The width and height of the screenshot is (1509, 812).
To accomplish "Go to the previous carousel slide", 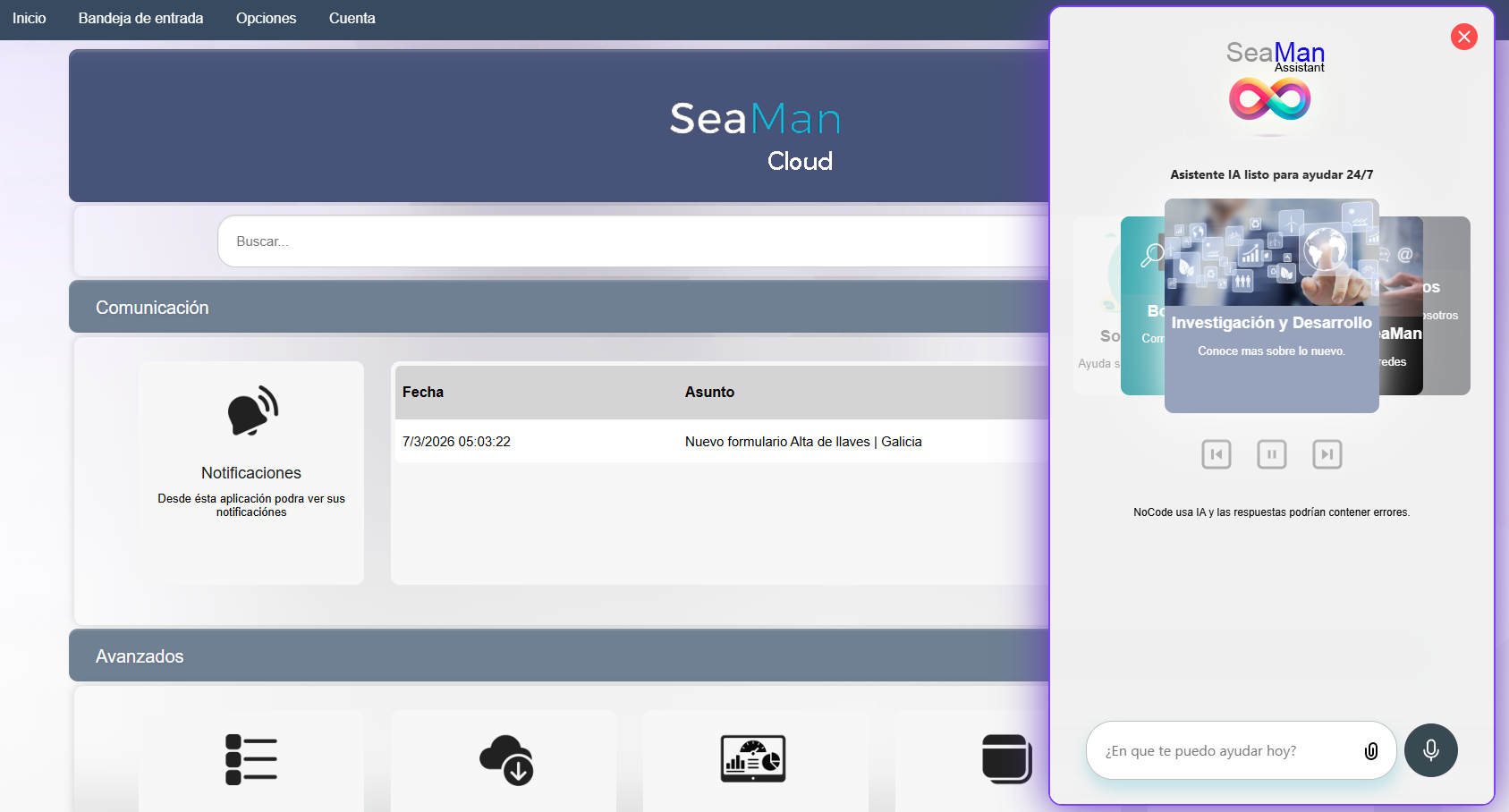I will pos(1217,454).
